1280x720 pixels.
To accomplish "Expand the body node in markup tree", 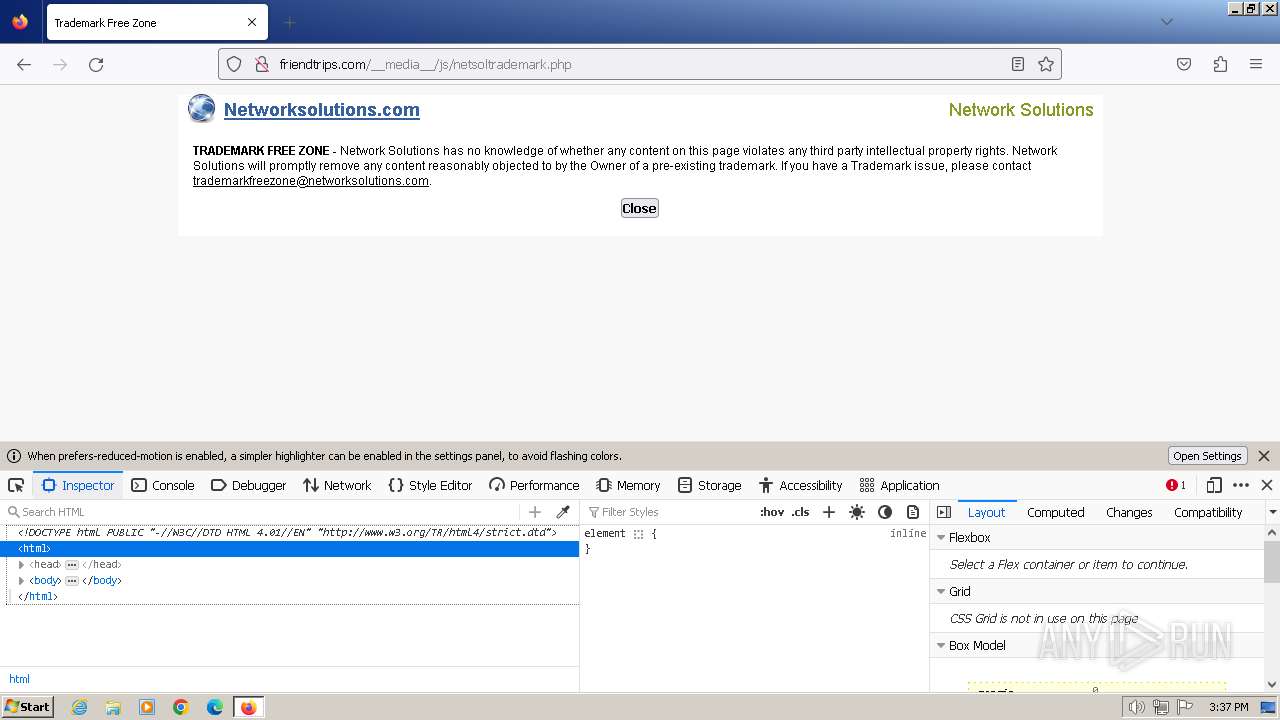I will [x=22, y=581].
